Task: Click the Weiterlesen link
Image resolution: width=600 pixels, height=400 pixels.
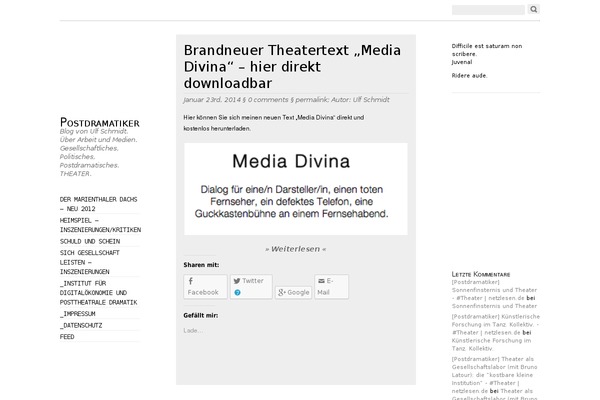Action: pyautogui.click(x=295, y=249)
